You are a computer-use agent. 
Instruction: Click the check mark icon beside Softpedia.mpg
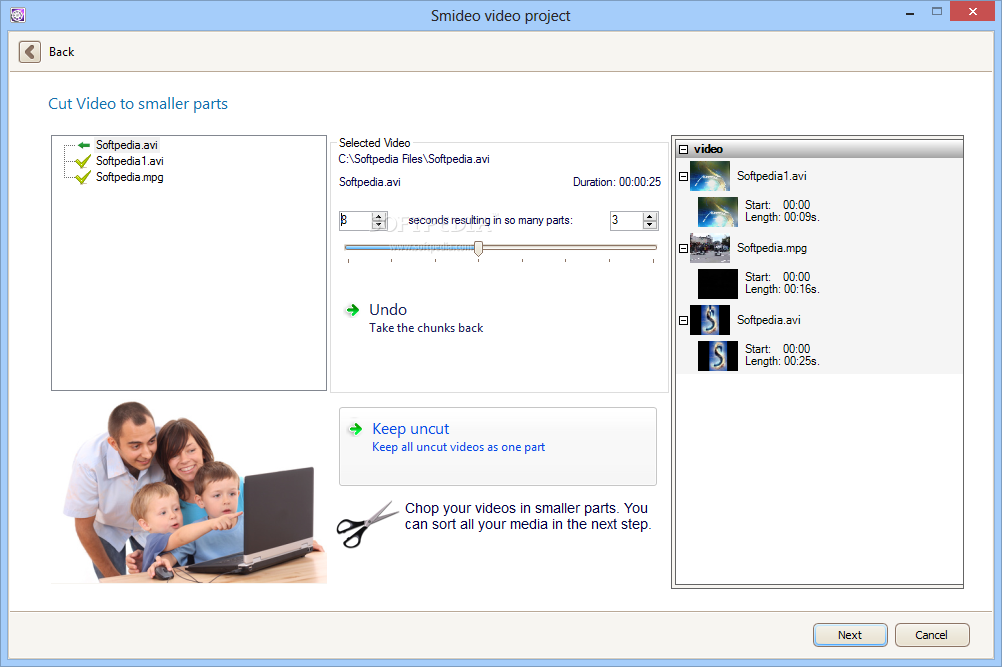click(83, 177)
